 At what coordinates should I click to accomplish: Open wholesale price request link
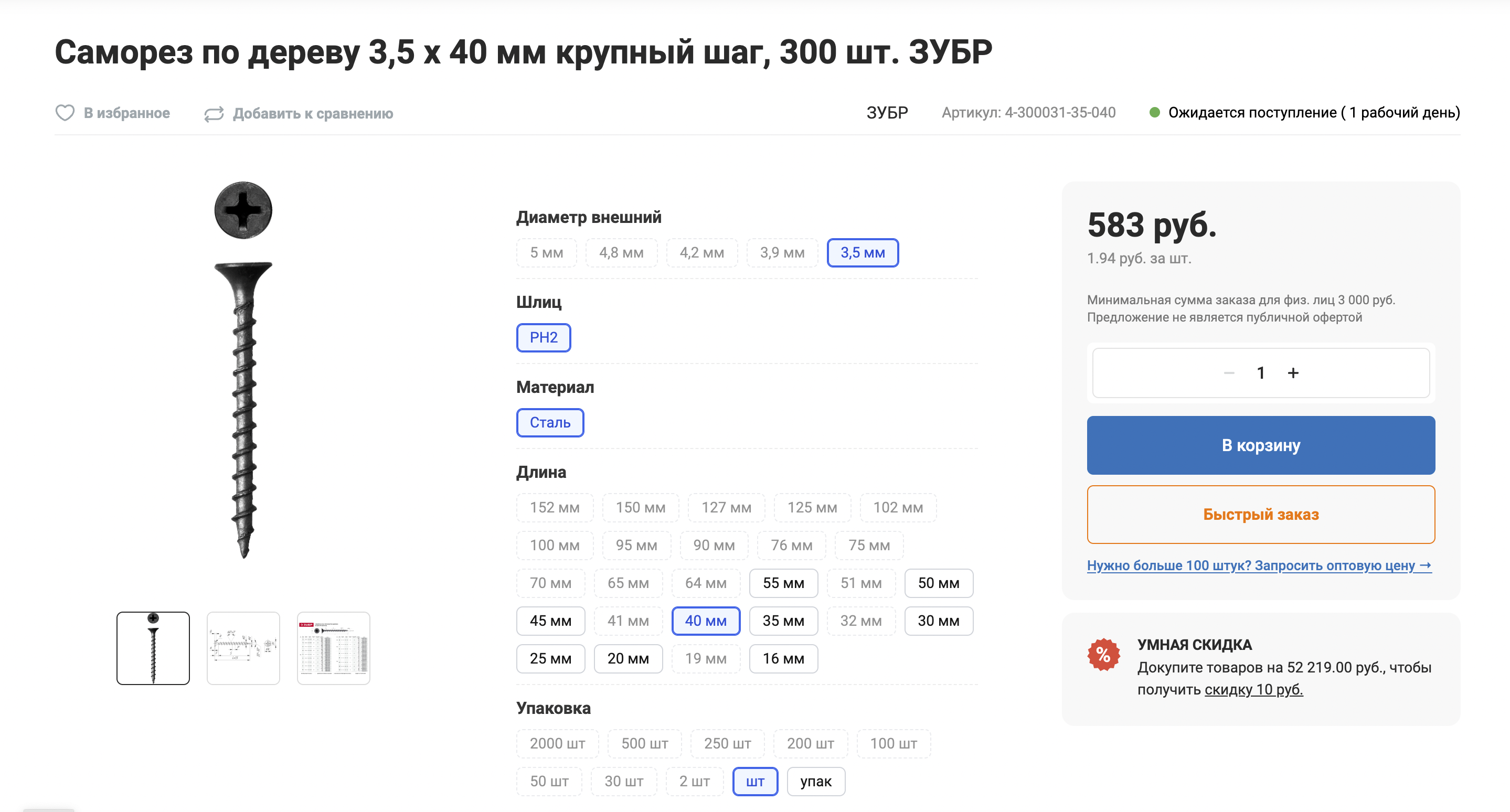1259,565
